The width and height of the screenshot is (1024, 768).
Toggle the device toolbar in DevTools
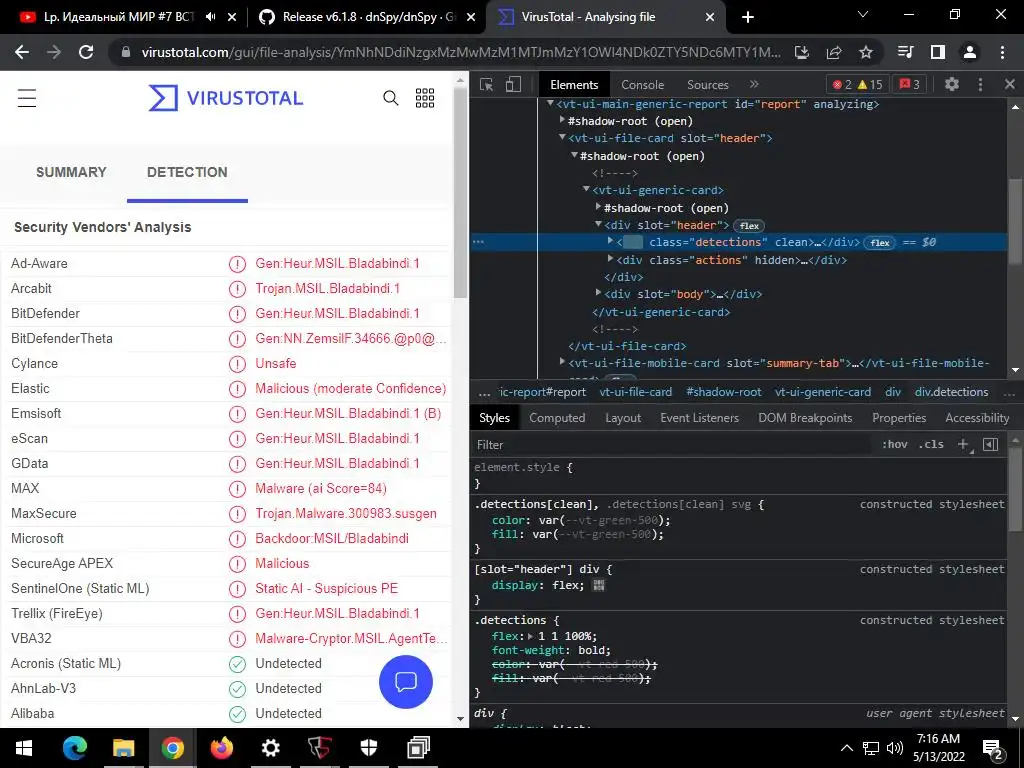[x=513, y=84]
